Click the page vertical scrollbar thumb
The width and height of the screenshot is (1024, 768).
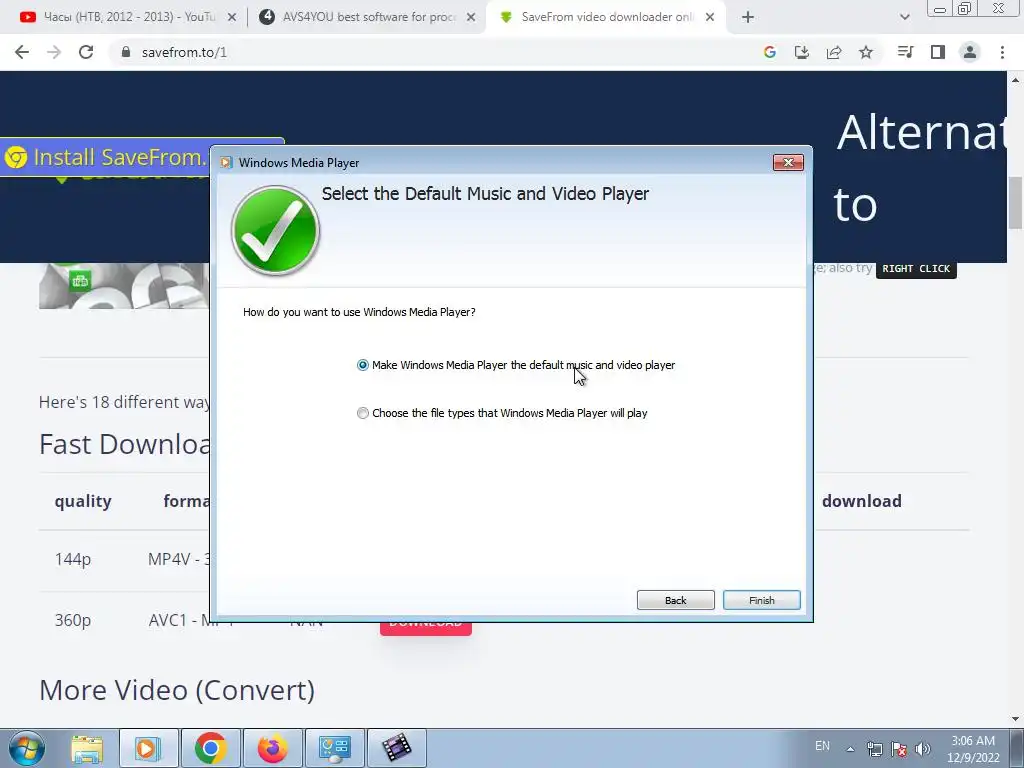[x=1016, y=203]
